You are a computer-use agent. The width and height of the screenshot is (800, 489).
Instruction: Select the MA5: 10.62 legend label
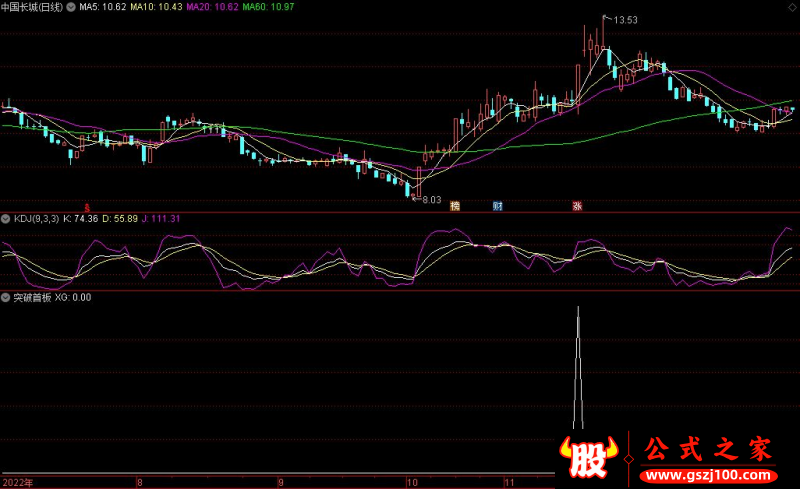102,7
